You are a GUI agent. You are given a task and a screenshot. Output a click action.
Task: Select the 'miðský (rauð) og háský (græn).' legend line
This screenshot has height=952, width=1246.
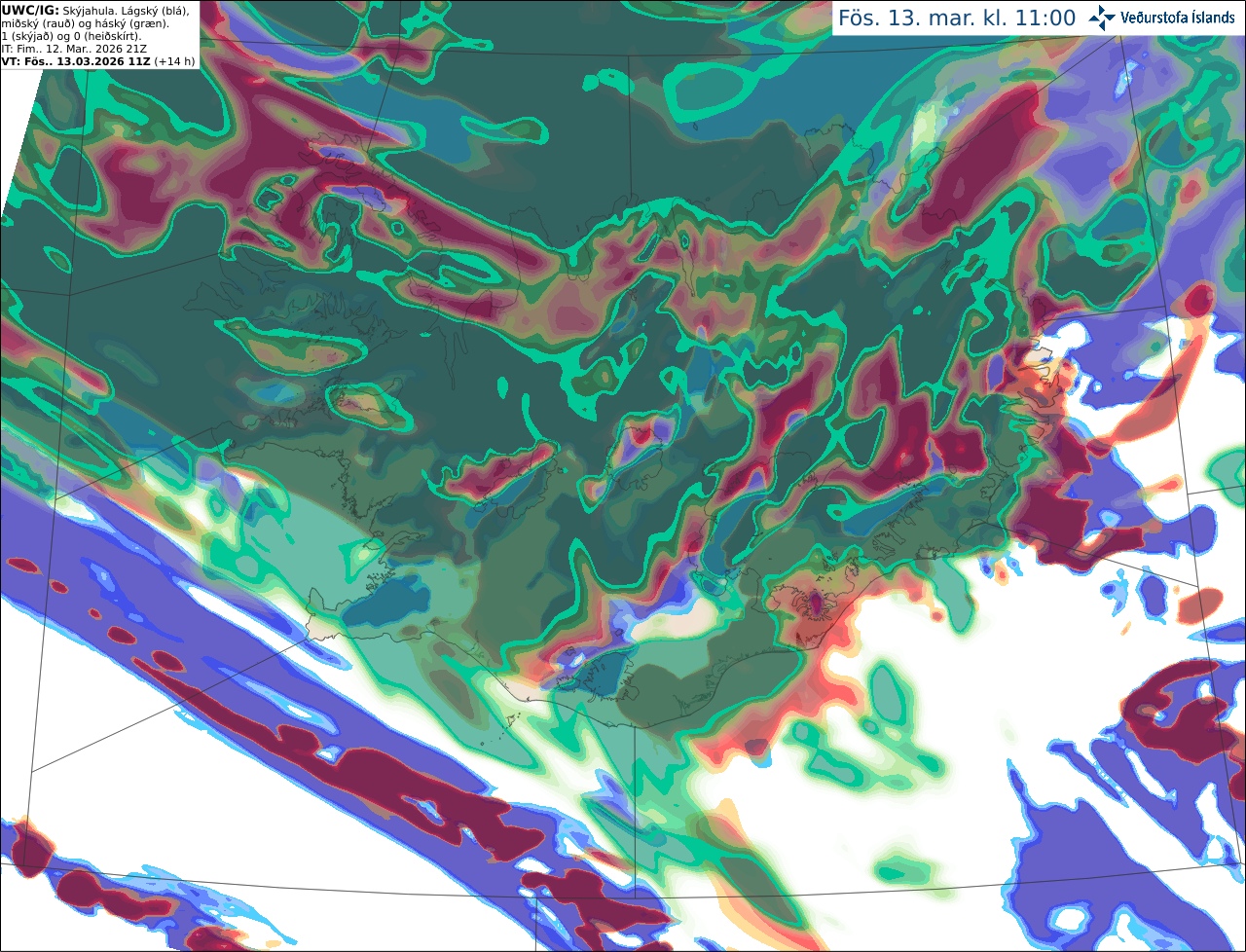coord(85,23)
